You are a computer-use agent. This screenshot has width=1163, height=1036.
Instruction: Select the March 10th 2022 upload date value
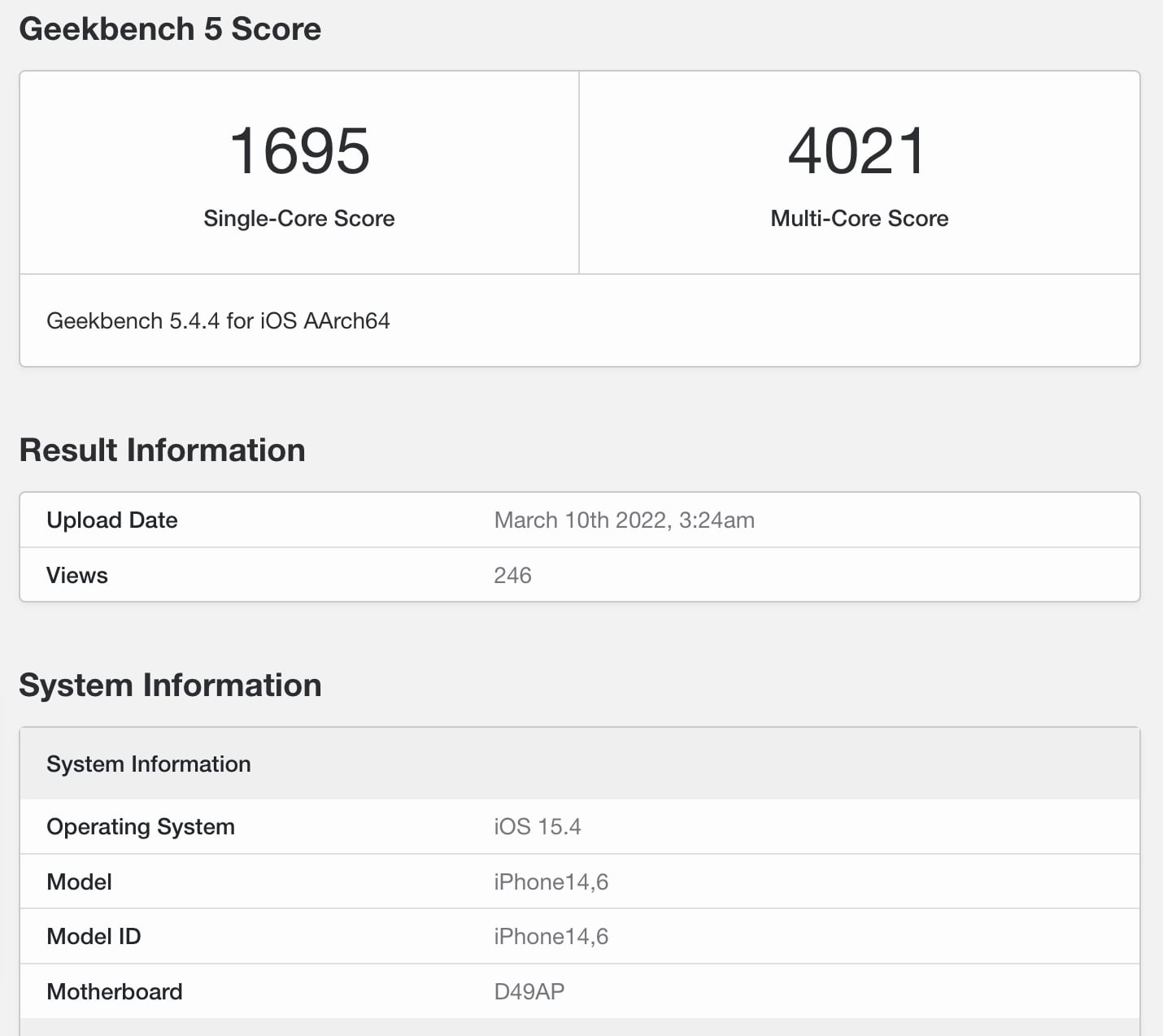click(624, 520)
